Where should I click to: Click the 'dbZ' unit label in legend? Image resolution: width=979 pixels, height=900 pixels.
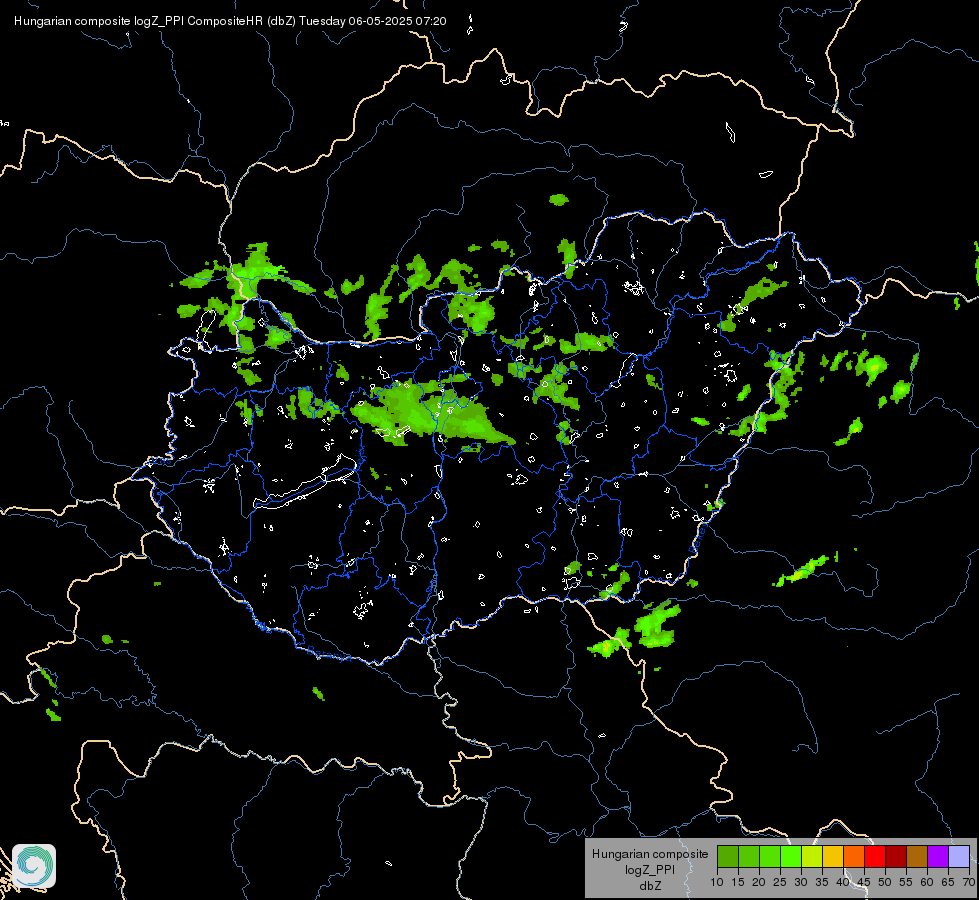650,886
